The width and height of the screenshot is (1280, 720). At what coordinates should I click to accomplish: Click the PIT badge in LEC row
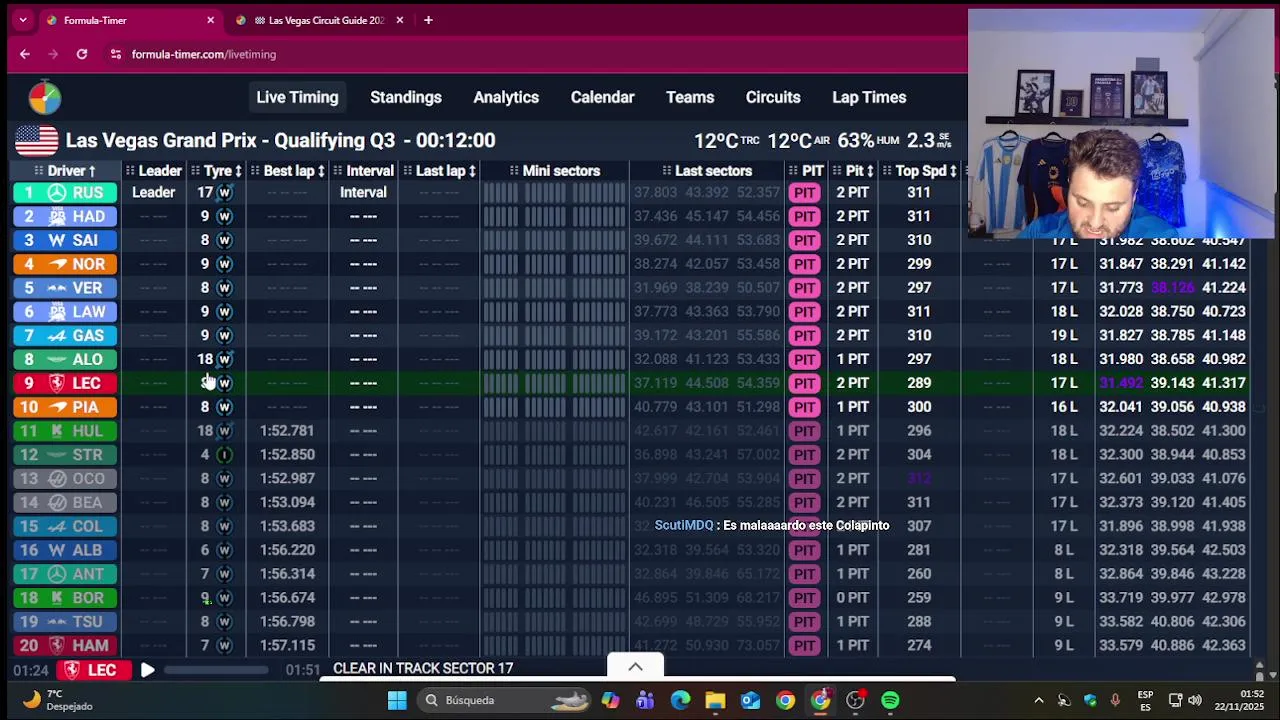[805, 383]
